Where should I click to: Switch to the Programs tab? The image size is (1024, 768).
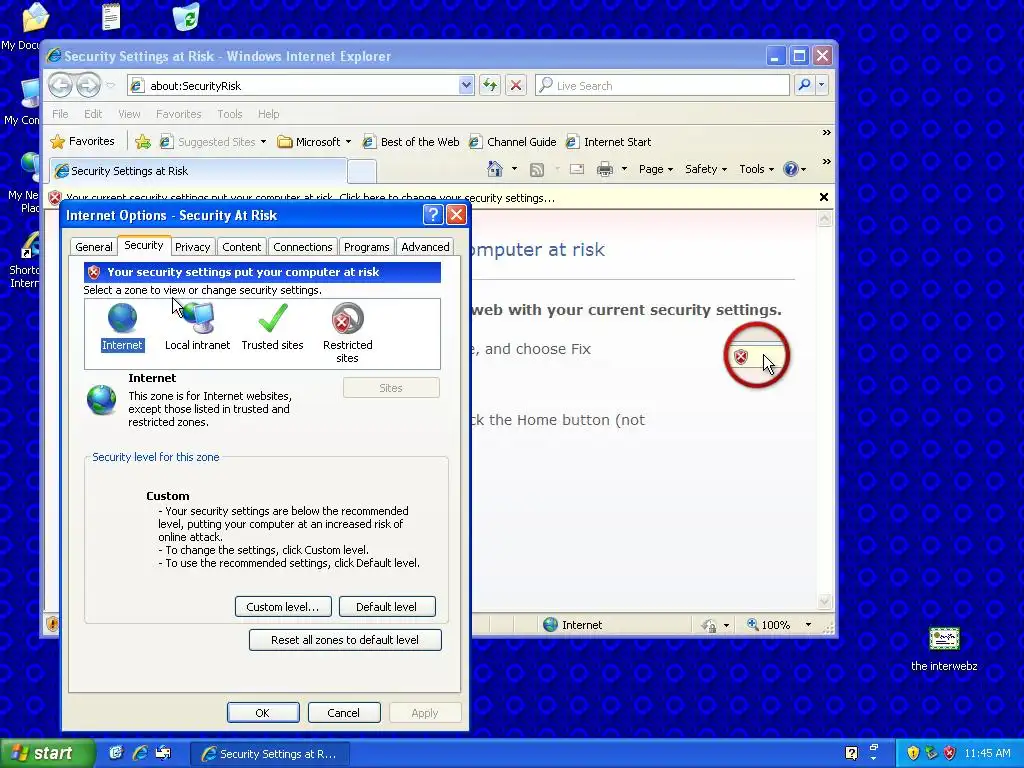(366, 247)
